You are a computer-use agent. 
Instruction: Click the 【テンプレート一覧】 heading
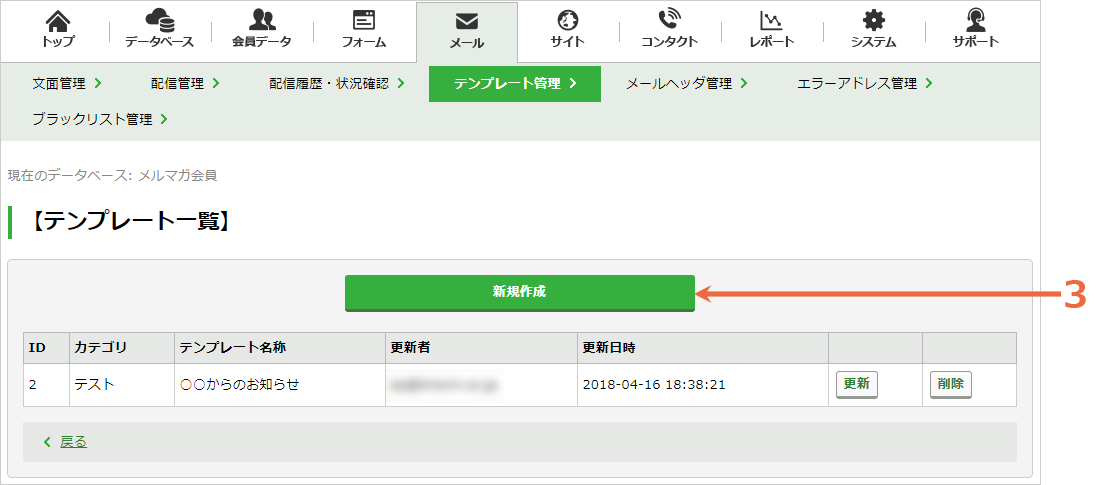[130, 222]
